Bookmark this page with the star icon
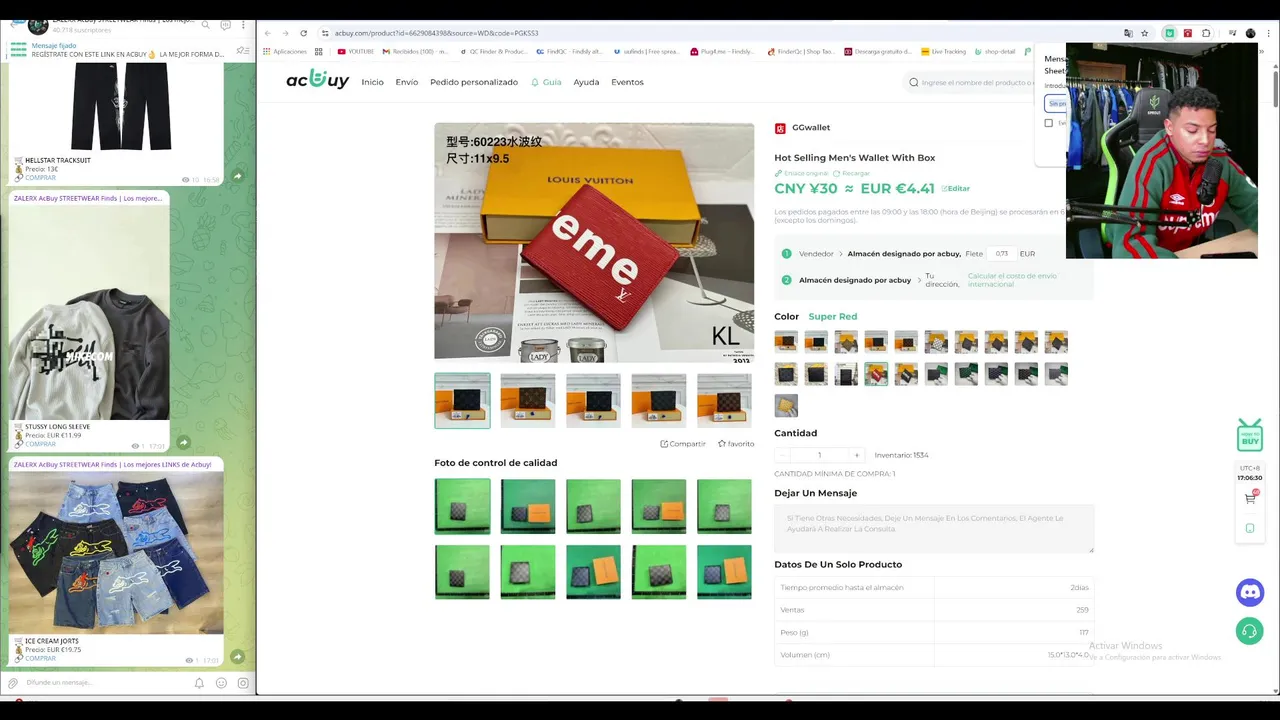The height and width of the screenshot is (720, 1280). pyautogui.click(x=1145, y=33)
